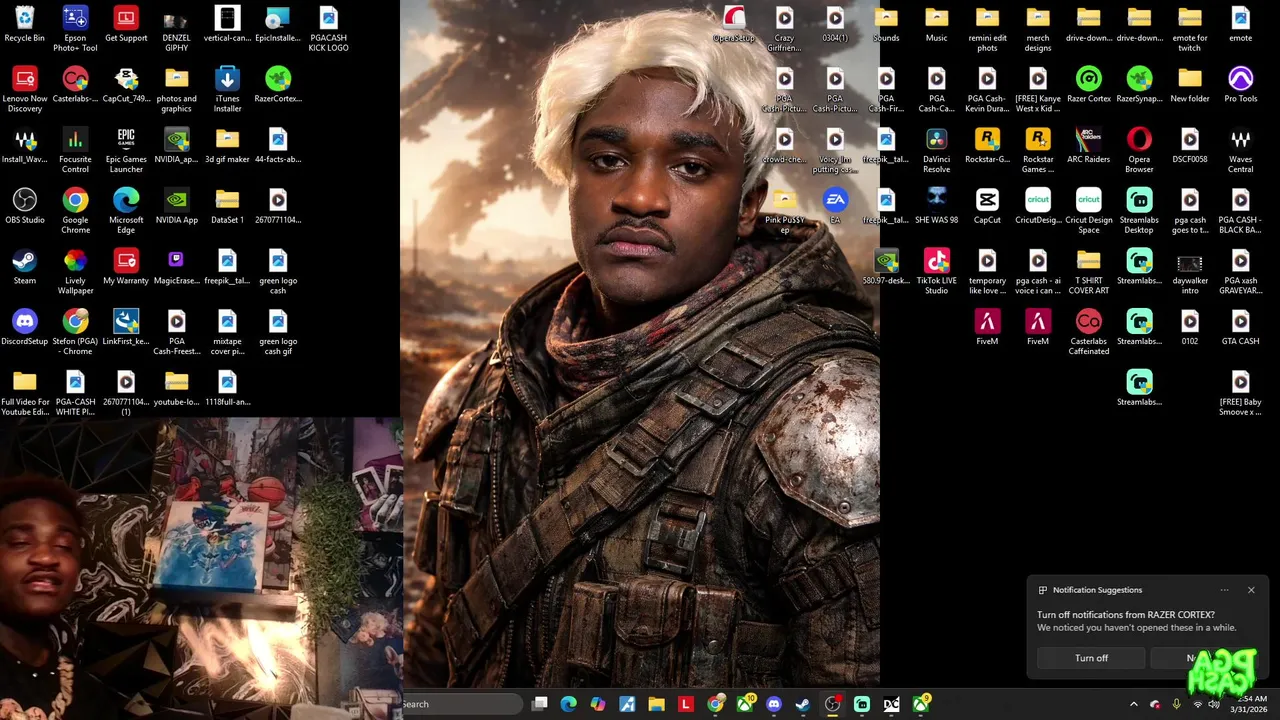Viewport: 1280px width, 720px height.
Task: Open CapCut desktop shortcut
Action: pos(987,207)
